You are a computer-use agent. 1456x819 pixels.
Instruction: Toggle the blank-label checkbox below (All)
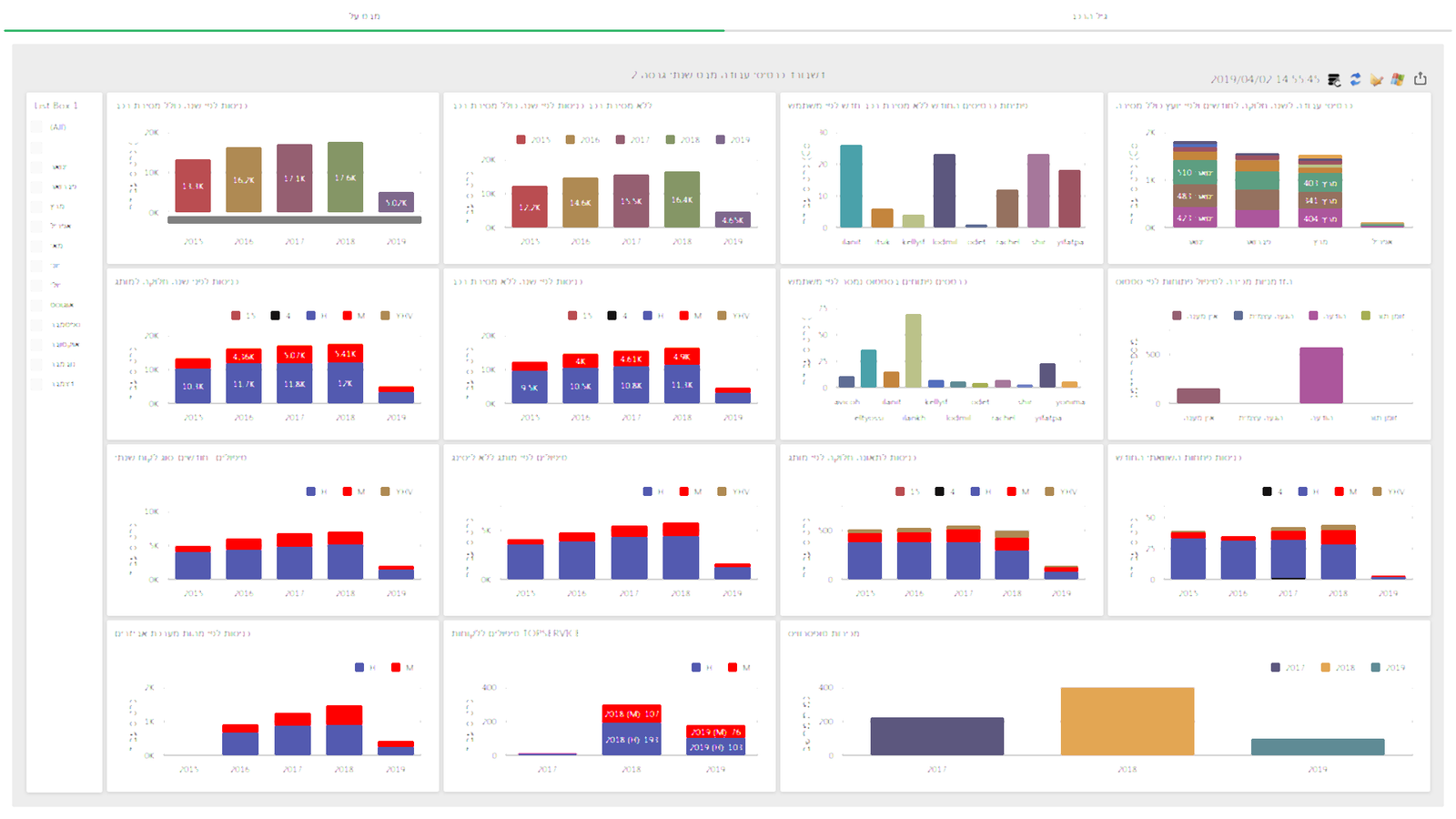coord(36,147)
